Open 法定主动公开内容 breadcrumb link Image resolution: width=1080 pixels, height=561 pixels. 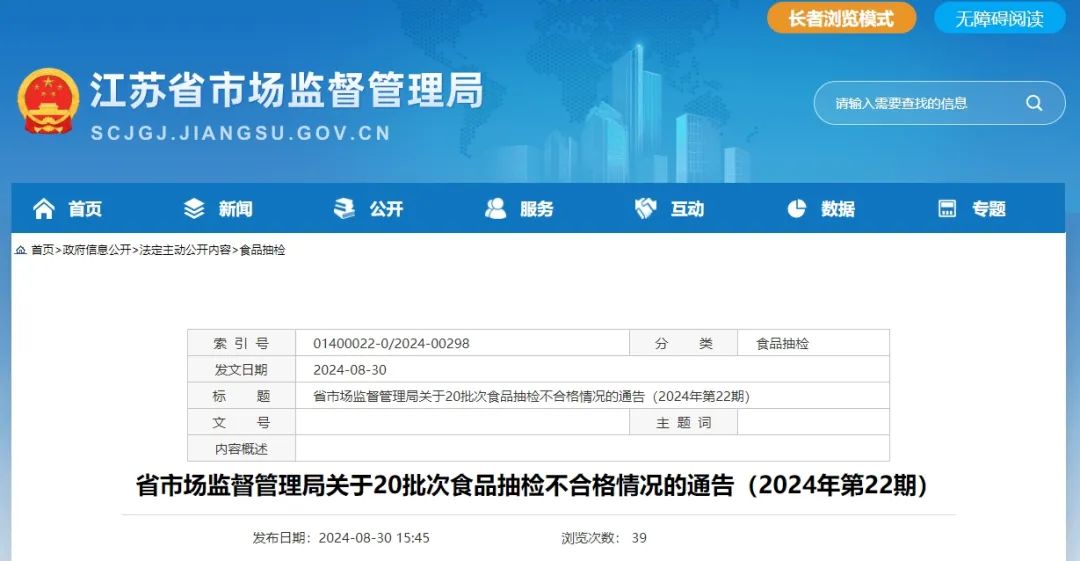click(185, 250)
